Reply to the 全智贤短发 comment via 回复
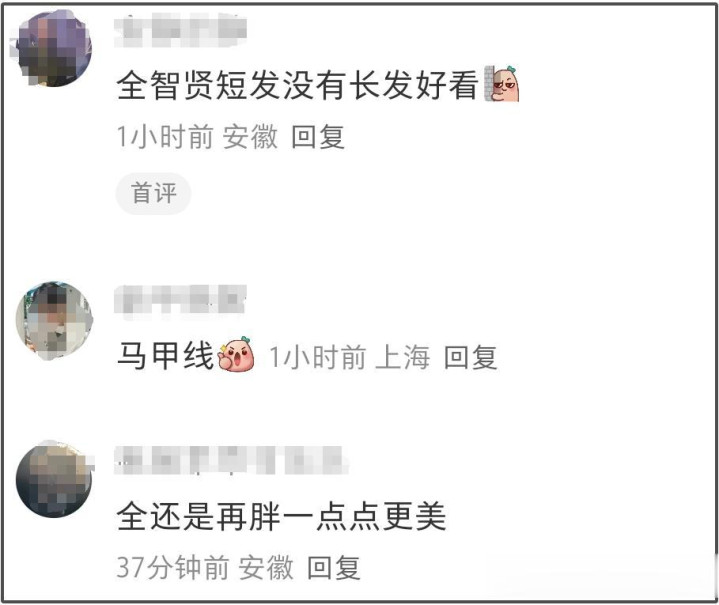This screenshot has width=719, height=605. [318, 137]
